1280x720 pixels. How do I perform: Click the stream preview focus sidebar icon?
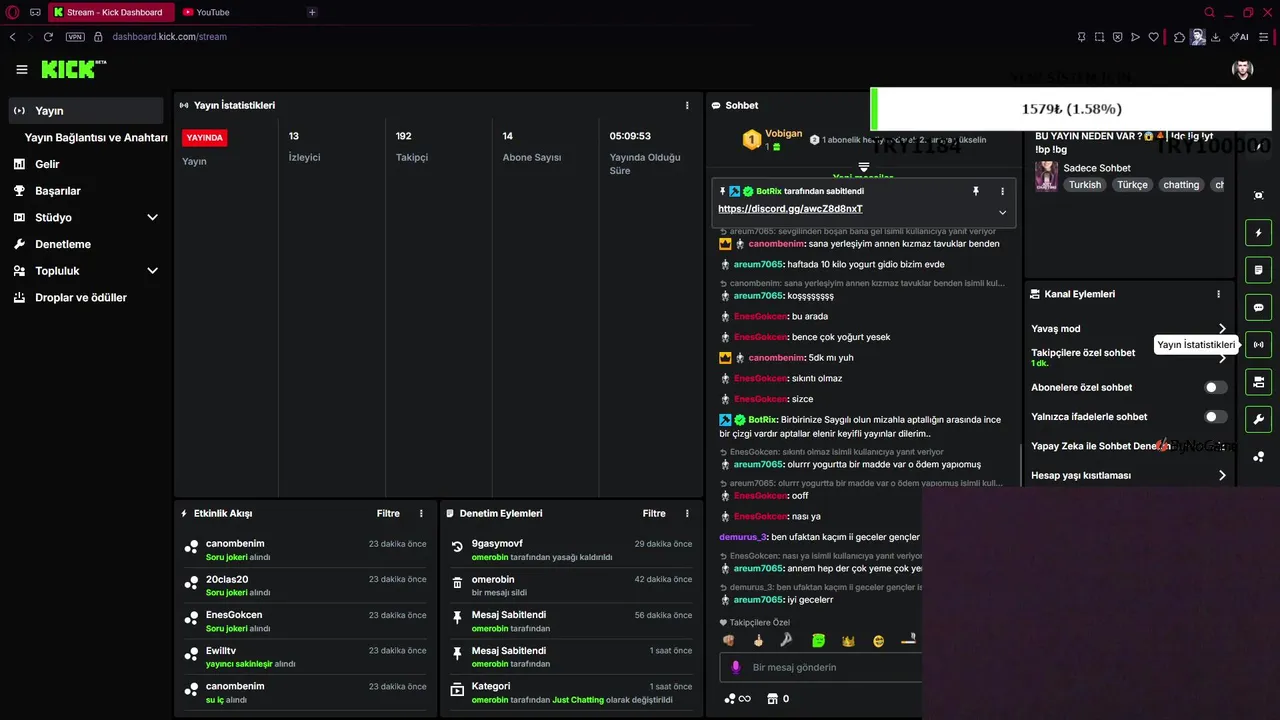pos(1258,195)
